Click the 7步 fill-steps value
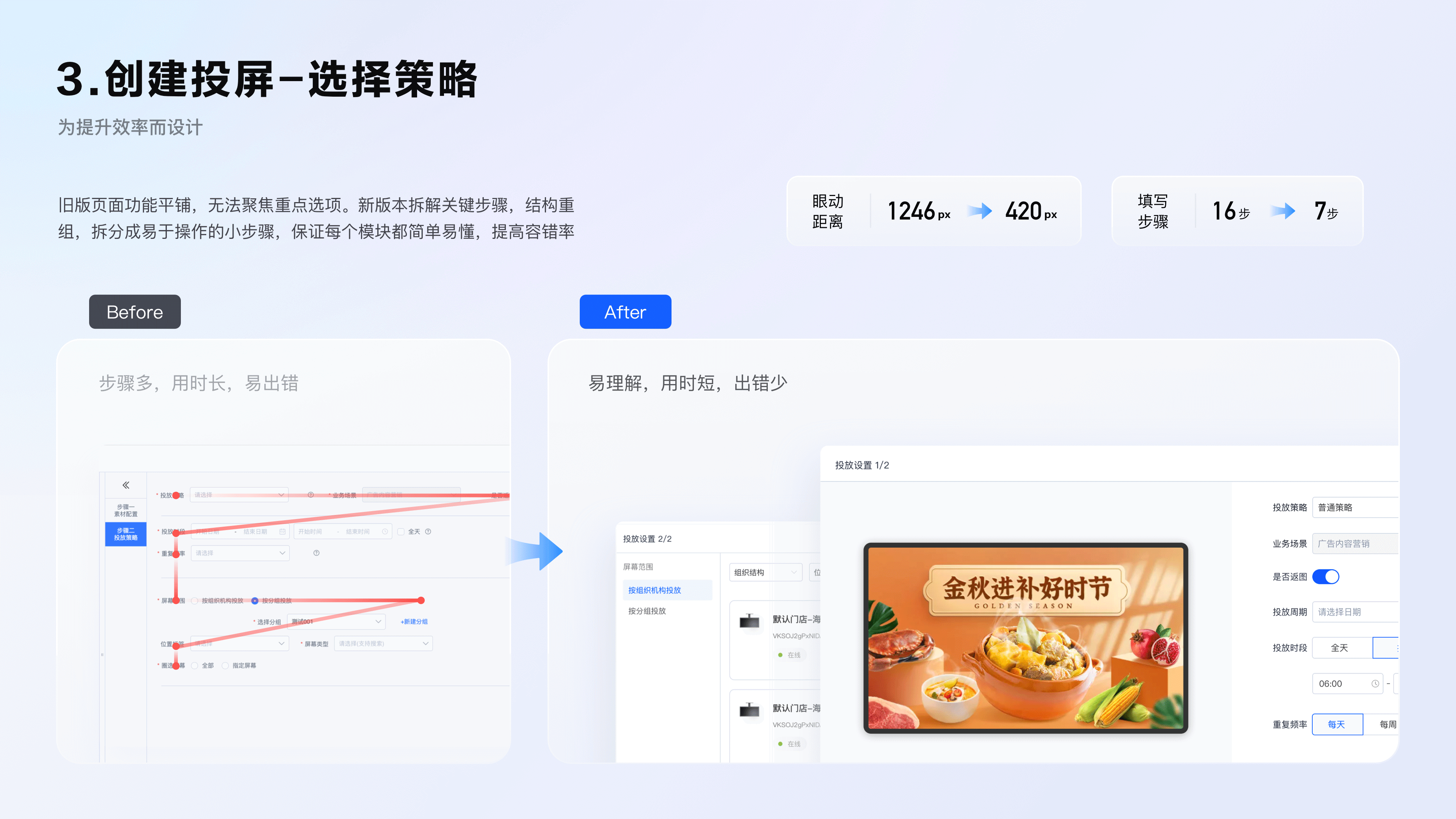The width and height of the screenshot is (1456, 819). pyautogui.click(x=1326, y=211)
